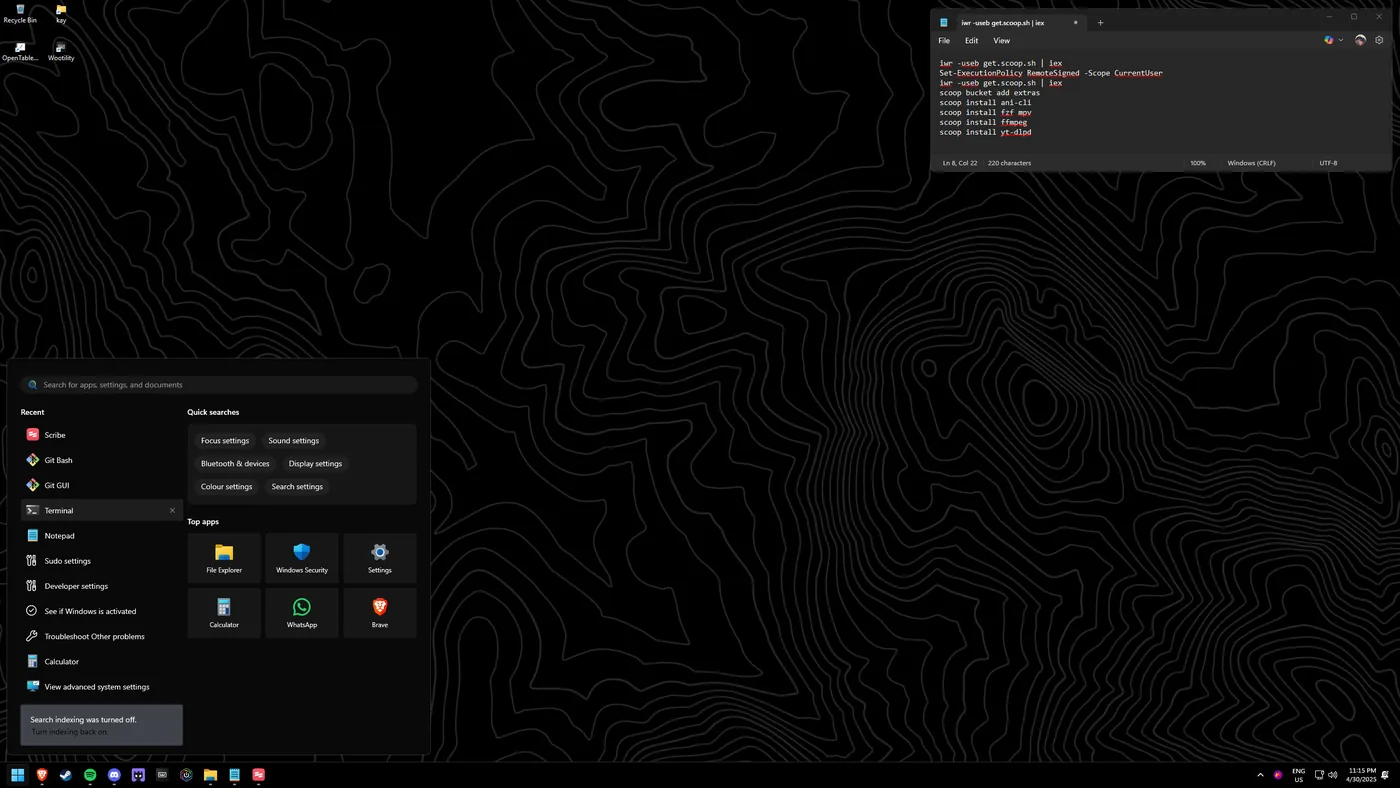1400x788 pixels.
Task: Open Scribe from Recent list
Action: (x=101, y=435)
